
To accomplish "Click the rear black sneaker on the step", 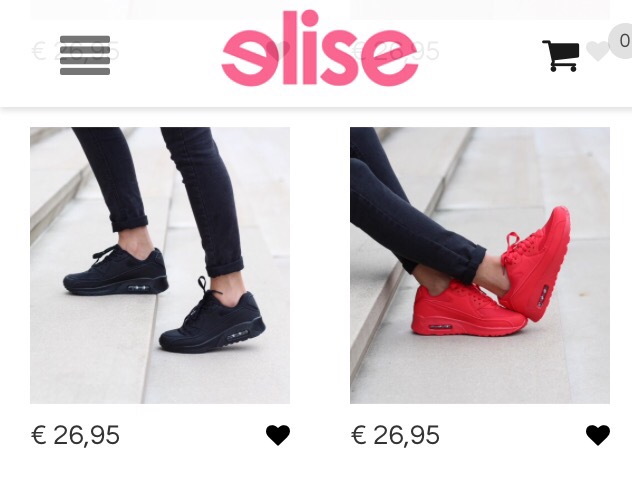I will pyautogui.click(x=116, y=270).
